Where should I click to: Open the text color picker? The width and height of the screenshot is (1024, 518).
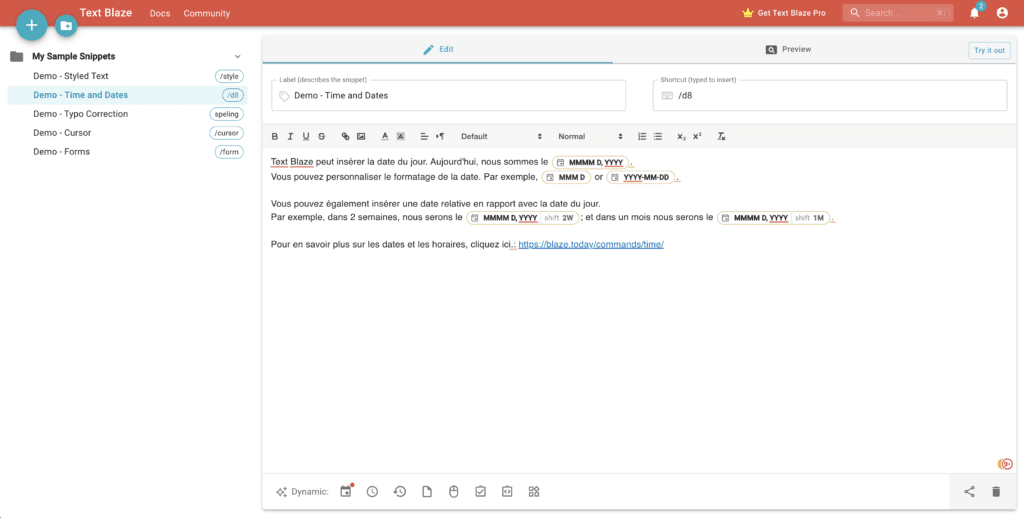coord(385,137)
